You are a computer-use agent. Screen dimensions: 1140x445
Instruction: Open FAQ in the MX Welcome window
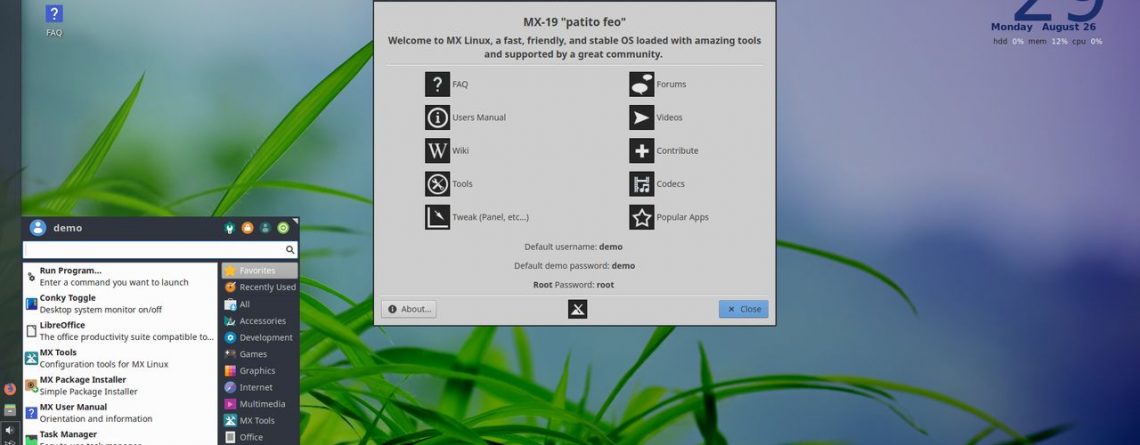point(437,84)
